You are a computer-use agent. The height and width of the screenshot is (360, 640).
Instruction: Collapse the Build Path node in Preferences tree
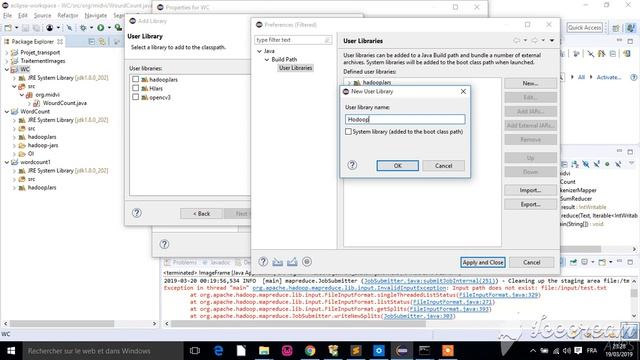point(267,60)
